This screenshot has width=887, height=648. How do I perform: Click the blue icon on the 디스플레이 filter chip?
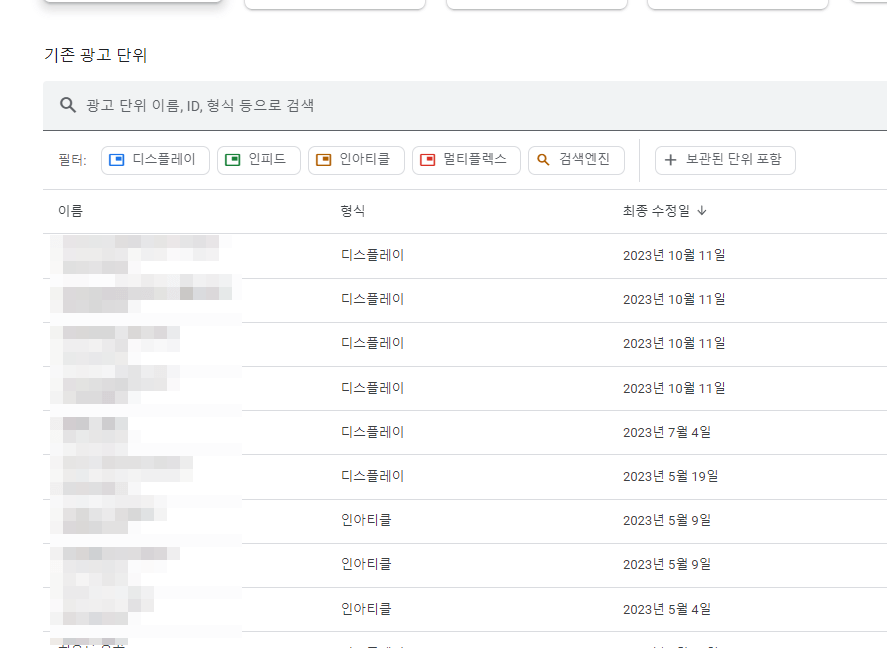(116, 160)
